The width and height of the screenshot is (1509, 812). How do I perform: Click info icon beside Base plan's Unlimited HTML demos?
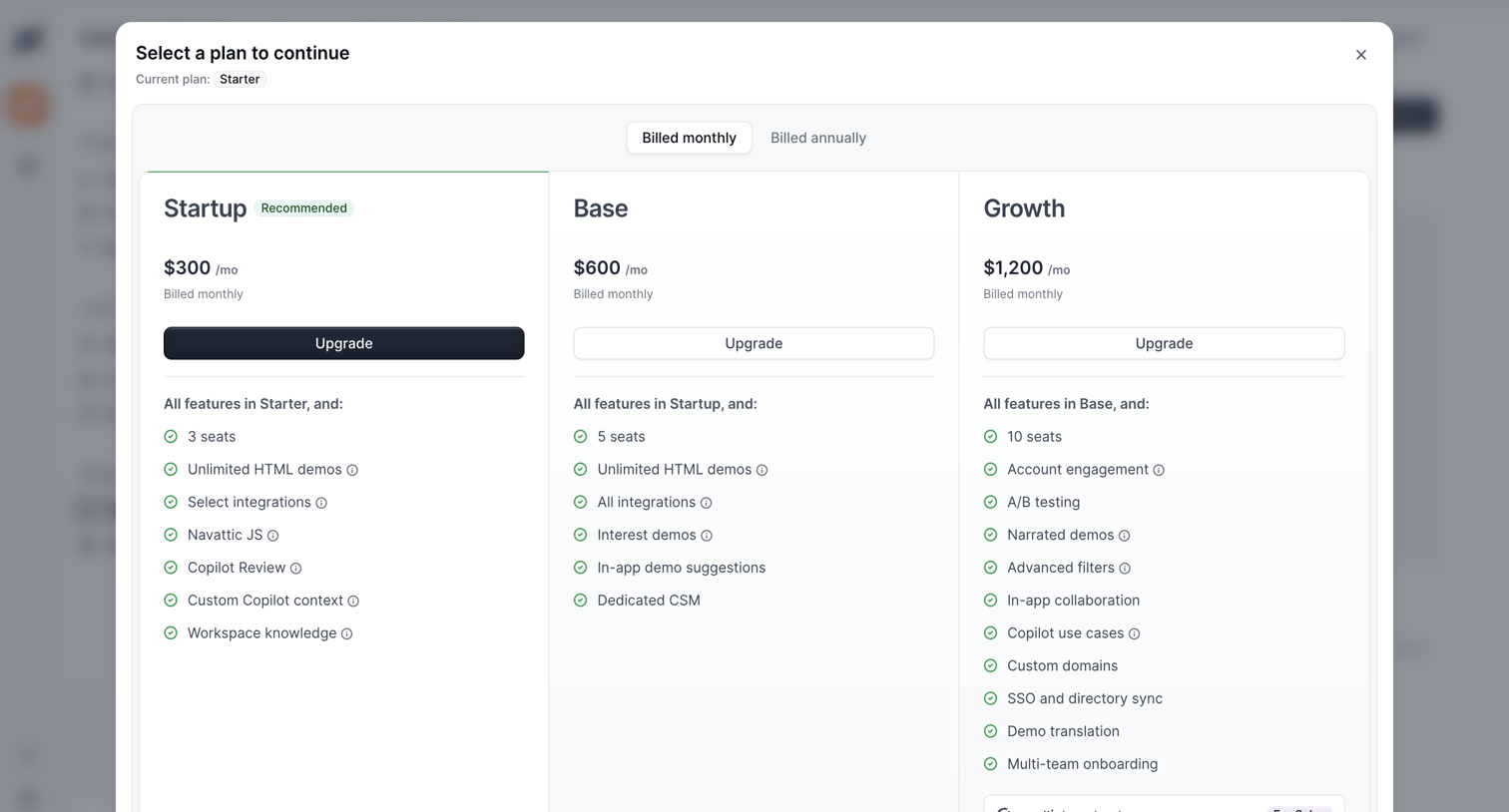[x=761, y=470]
